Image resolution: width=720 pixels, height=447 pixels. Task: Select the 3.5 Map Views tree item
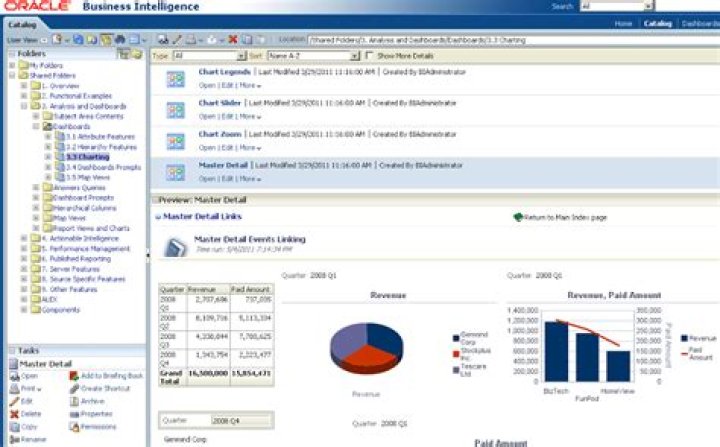pyautogui.click(x=88, y=177)
